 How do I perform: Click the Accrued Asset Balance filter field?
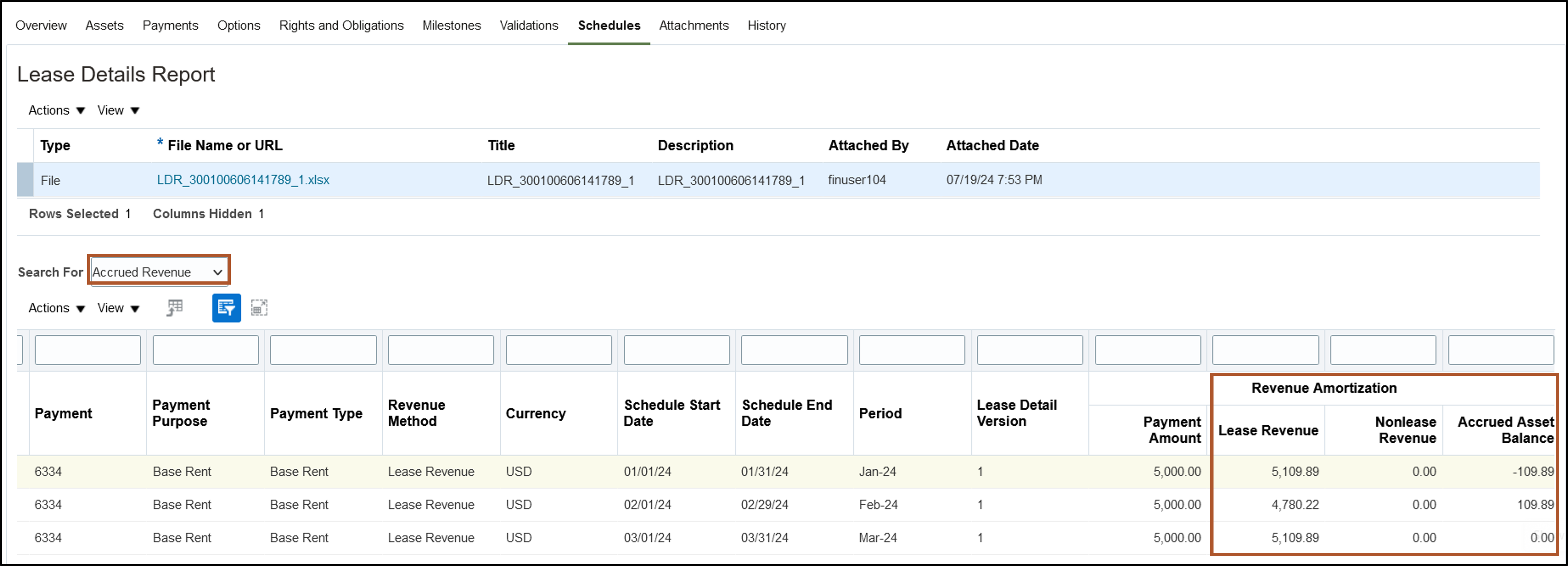coord(1501,350)
